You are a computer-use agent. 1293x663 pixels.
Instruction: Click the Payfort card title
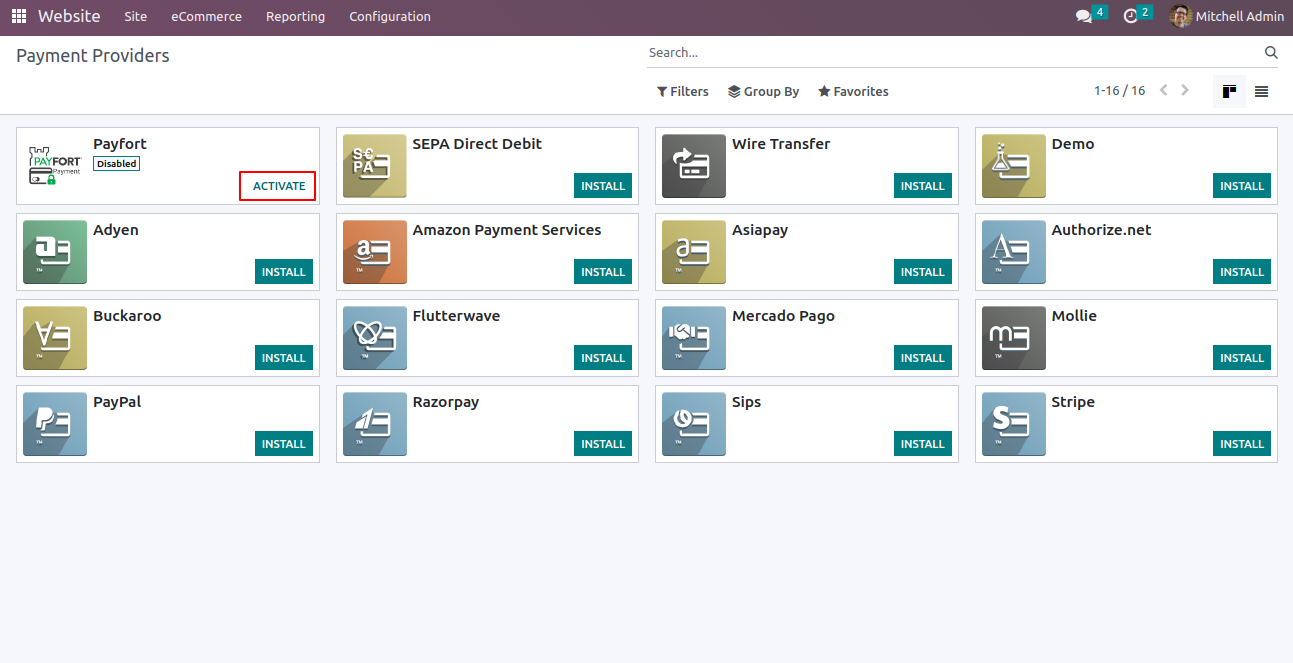[120, 144]
